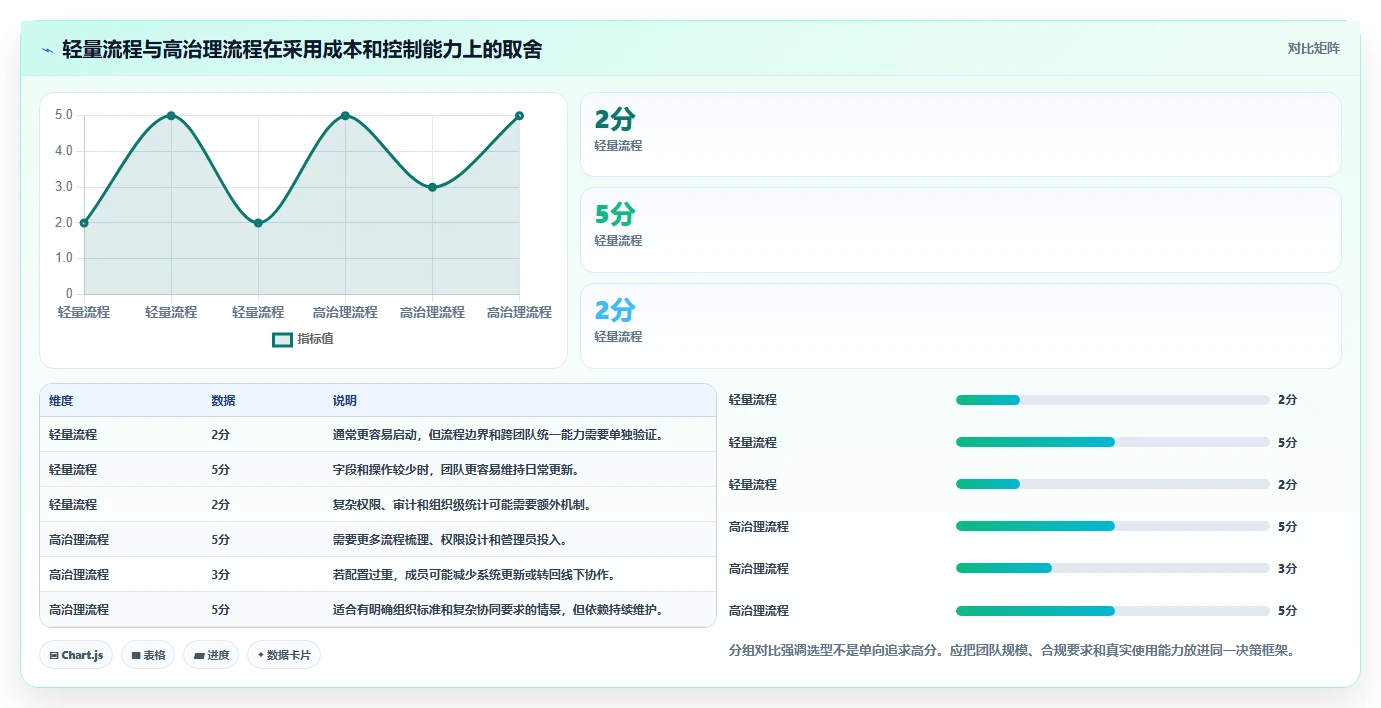Click the 维度 column header
The image size is (1381, 708).
coord(61,400)
